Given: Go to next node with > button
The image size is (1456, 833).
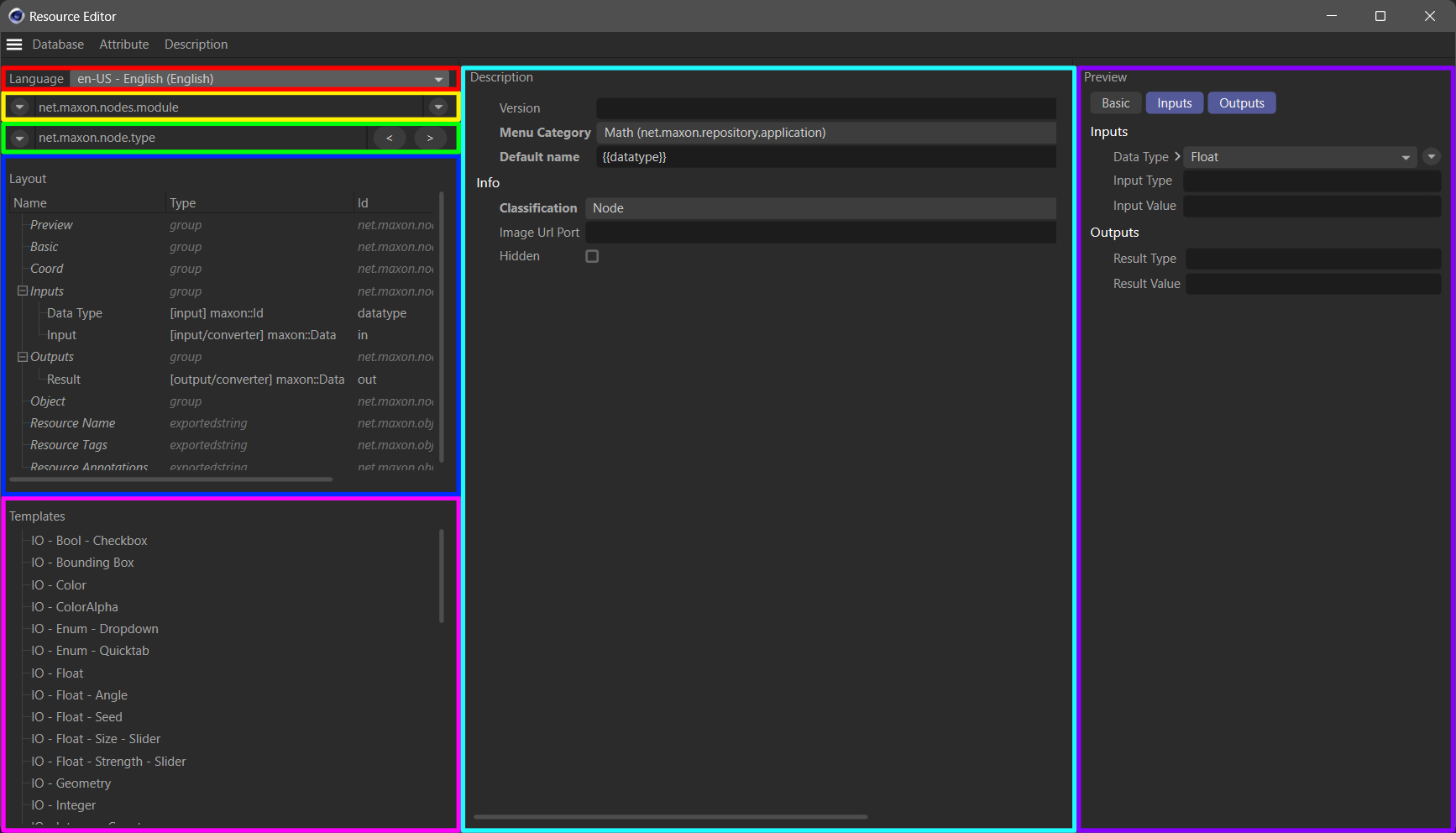Looking at the screenshot, I should tap(430, 138).
